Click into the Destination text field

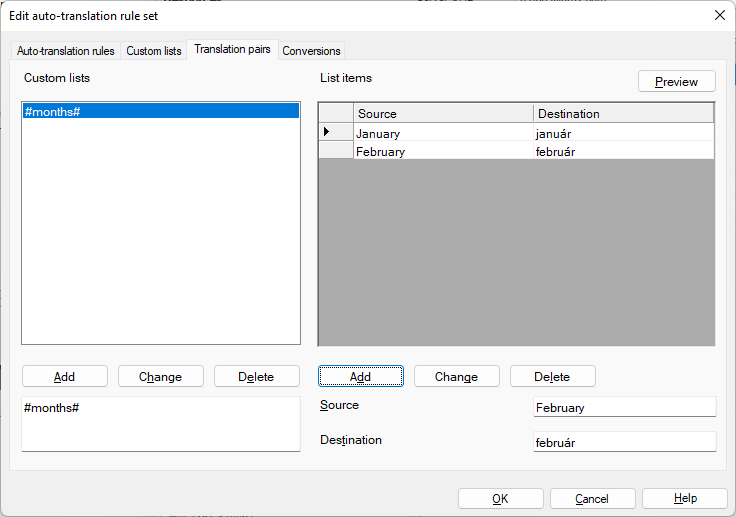[624, 443]
